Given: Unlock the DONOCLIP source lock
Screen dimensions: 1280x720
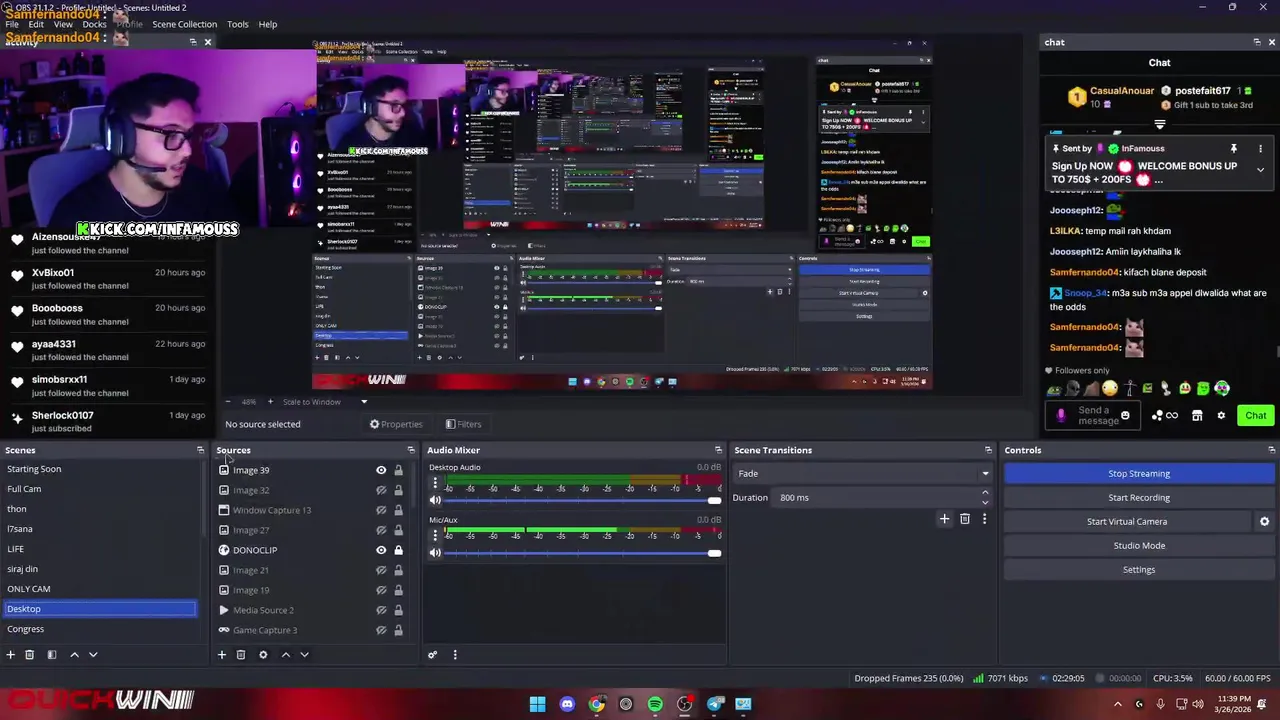Looking at the screenshot, I should (x=398, y=550).
